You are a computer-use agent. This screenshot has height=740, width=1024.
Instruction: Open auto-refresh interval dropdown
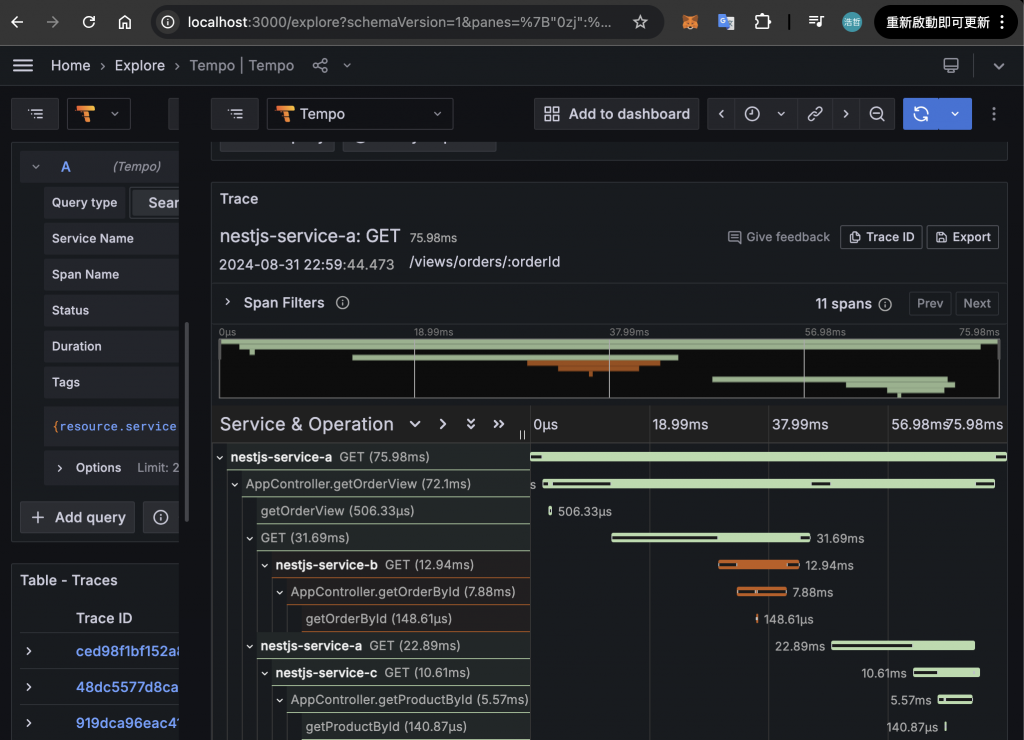click(955, 114)
